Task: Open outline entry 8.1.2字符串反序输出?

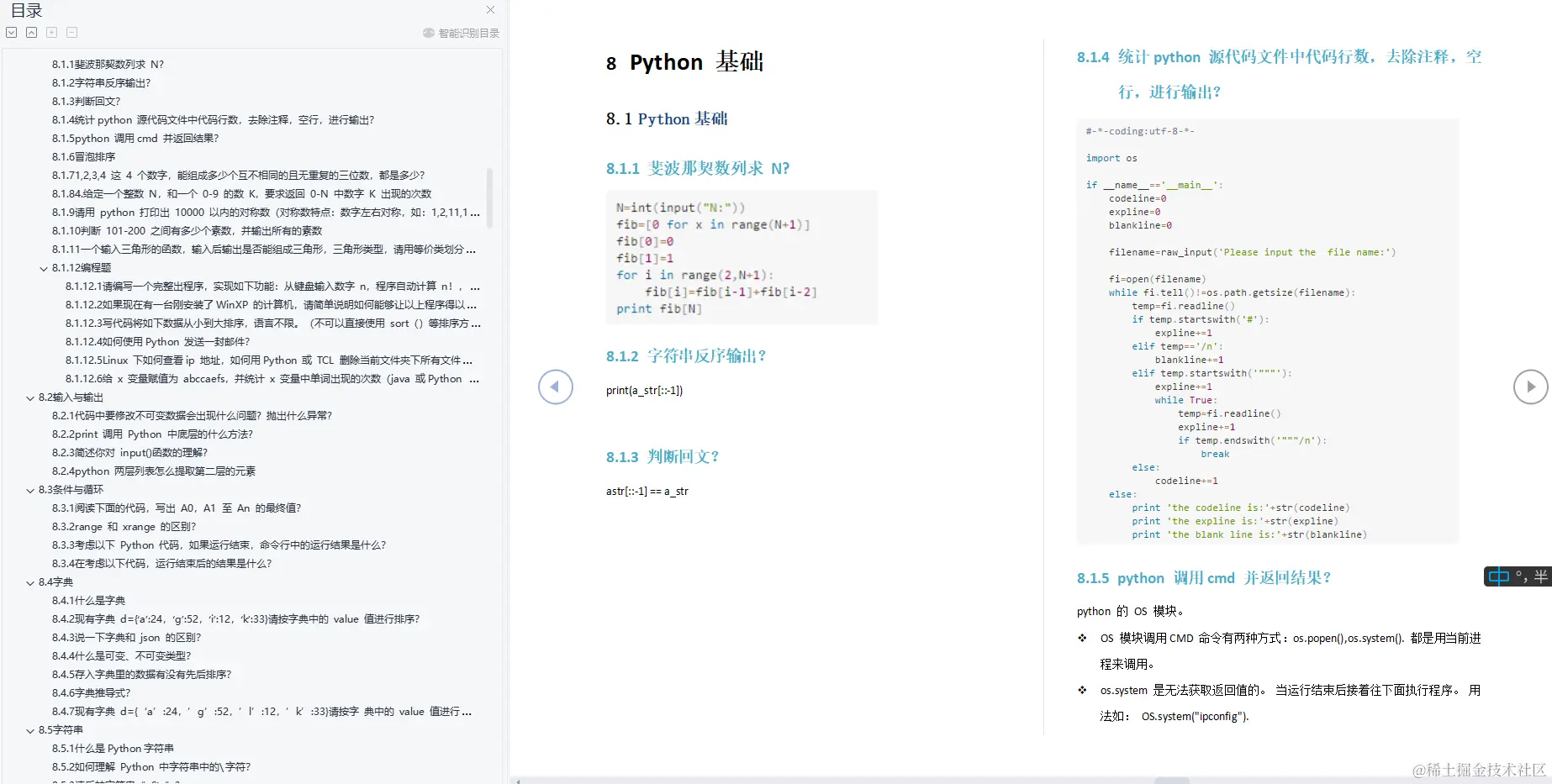Action: pos(101,83)
